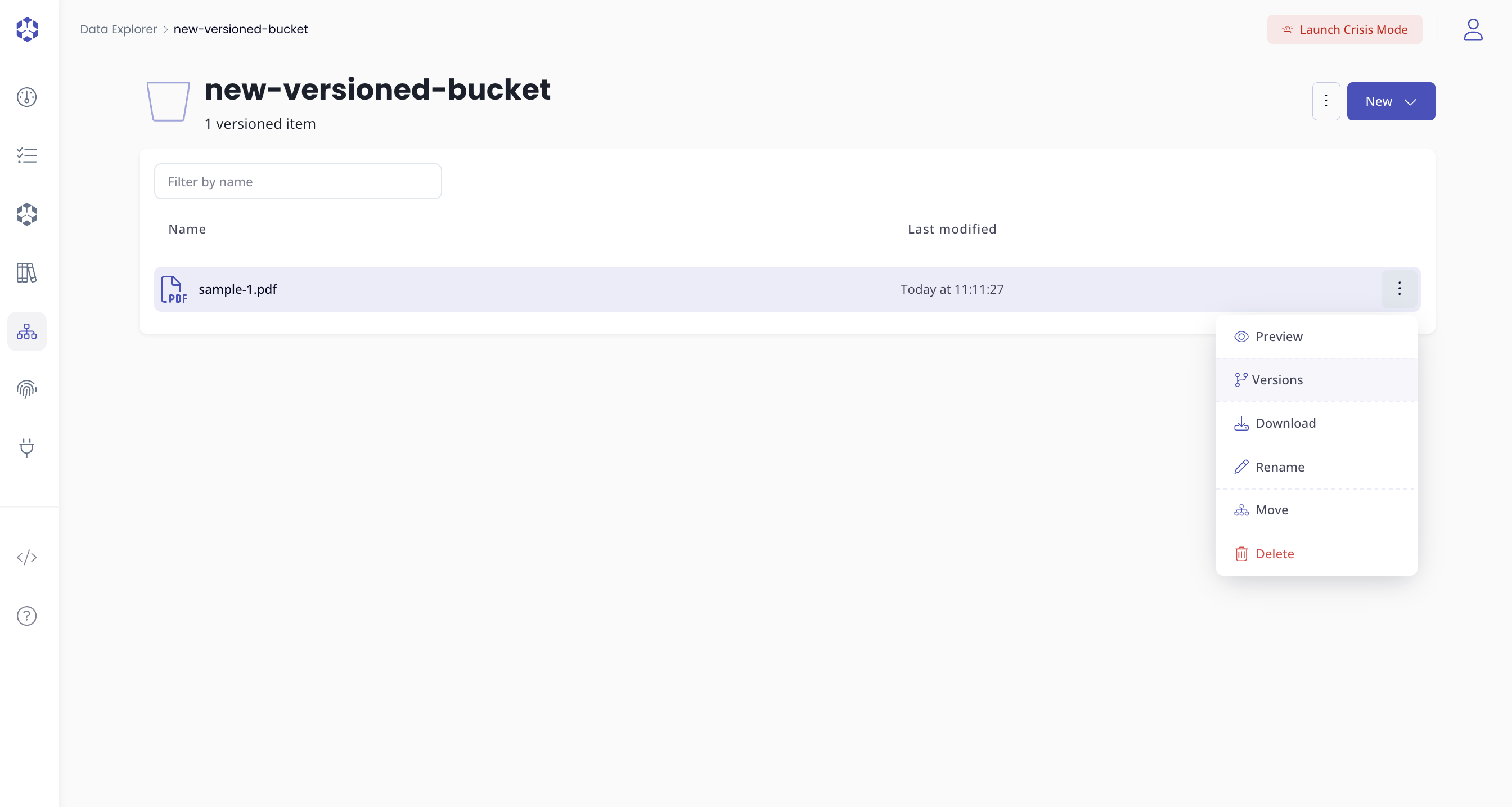
Task: Click the Filter by name input field
Action: 298,181
